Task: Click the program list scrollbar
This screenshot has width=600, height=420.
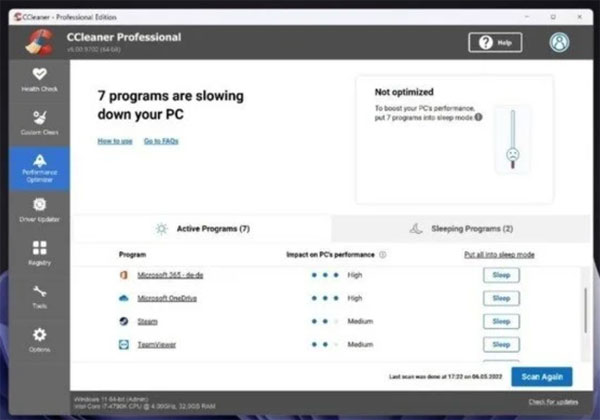Action: click(585, 310)
